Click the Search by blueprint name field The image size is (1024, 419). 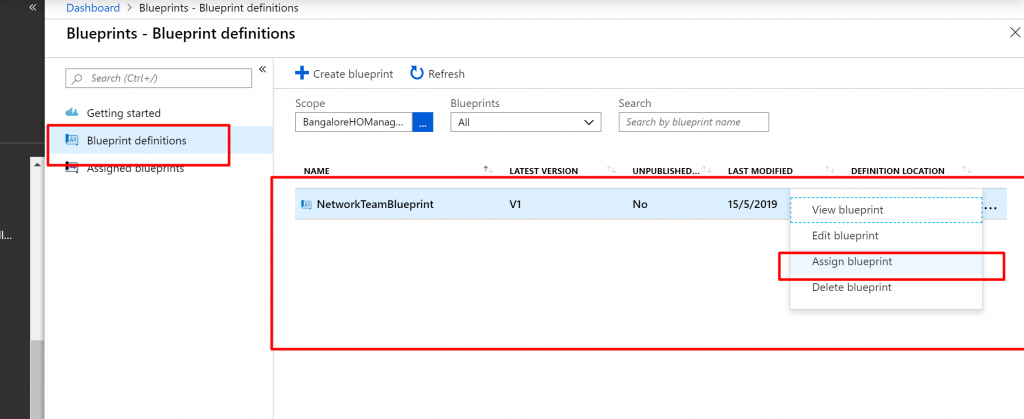pyautogui.click(x=693, y=122)
